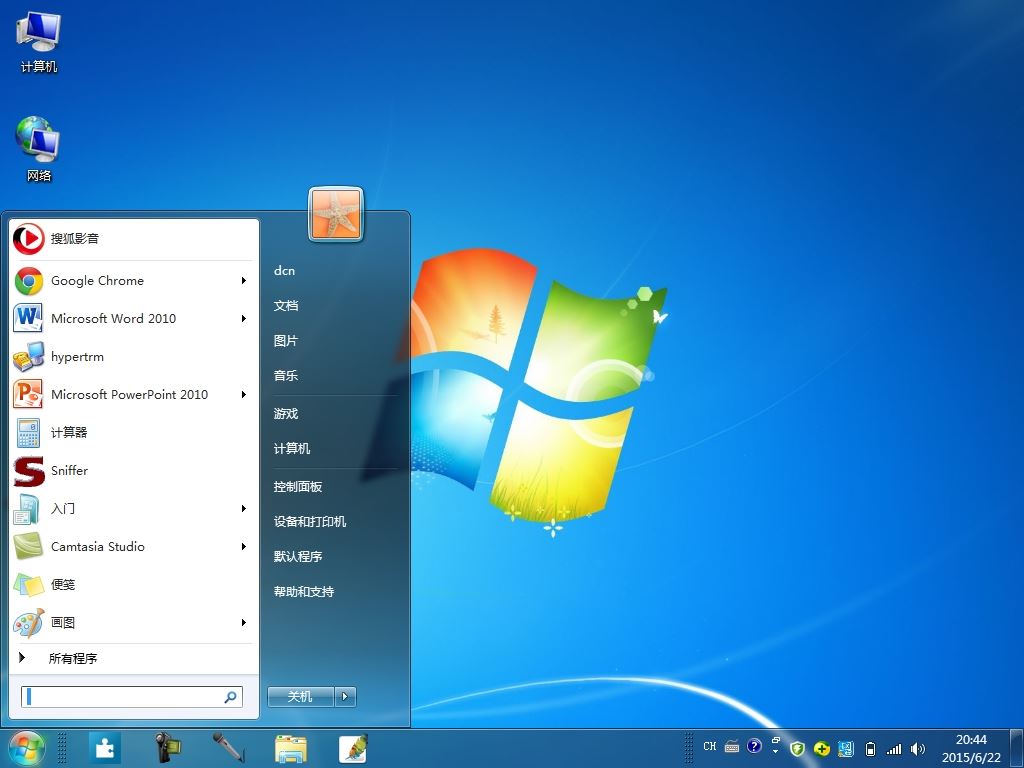The height and width of the screenshot is (768, 1024).
Task: Start the Sniffer application
Action: 133,471
